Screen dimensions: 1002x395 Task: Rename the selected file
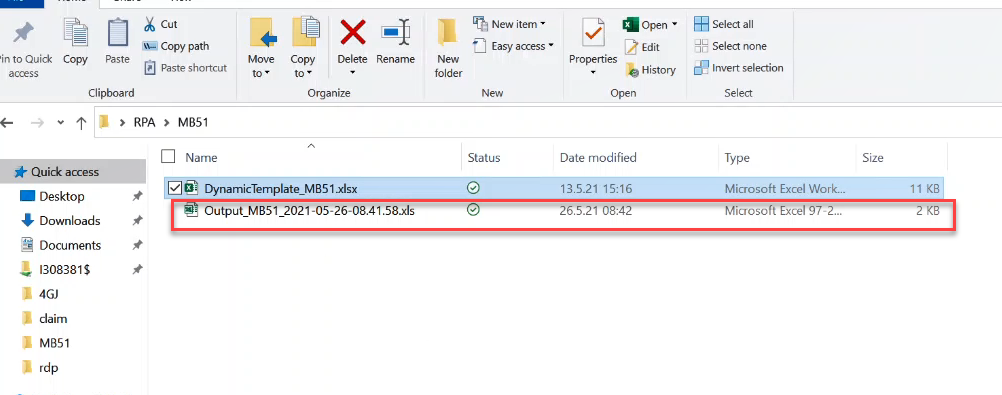(395, 42)
